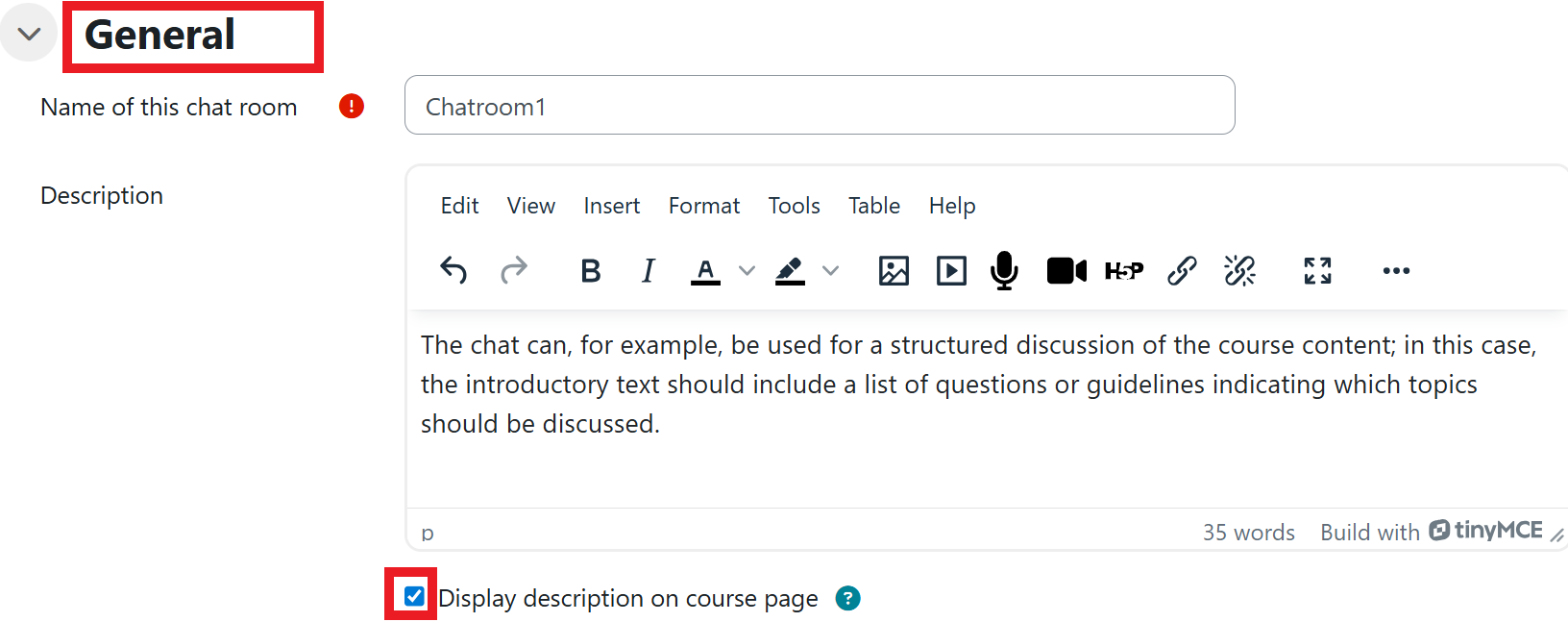Click the Name of this chat room field

click(x=820, y=106)
